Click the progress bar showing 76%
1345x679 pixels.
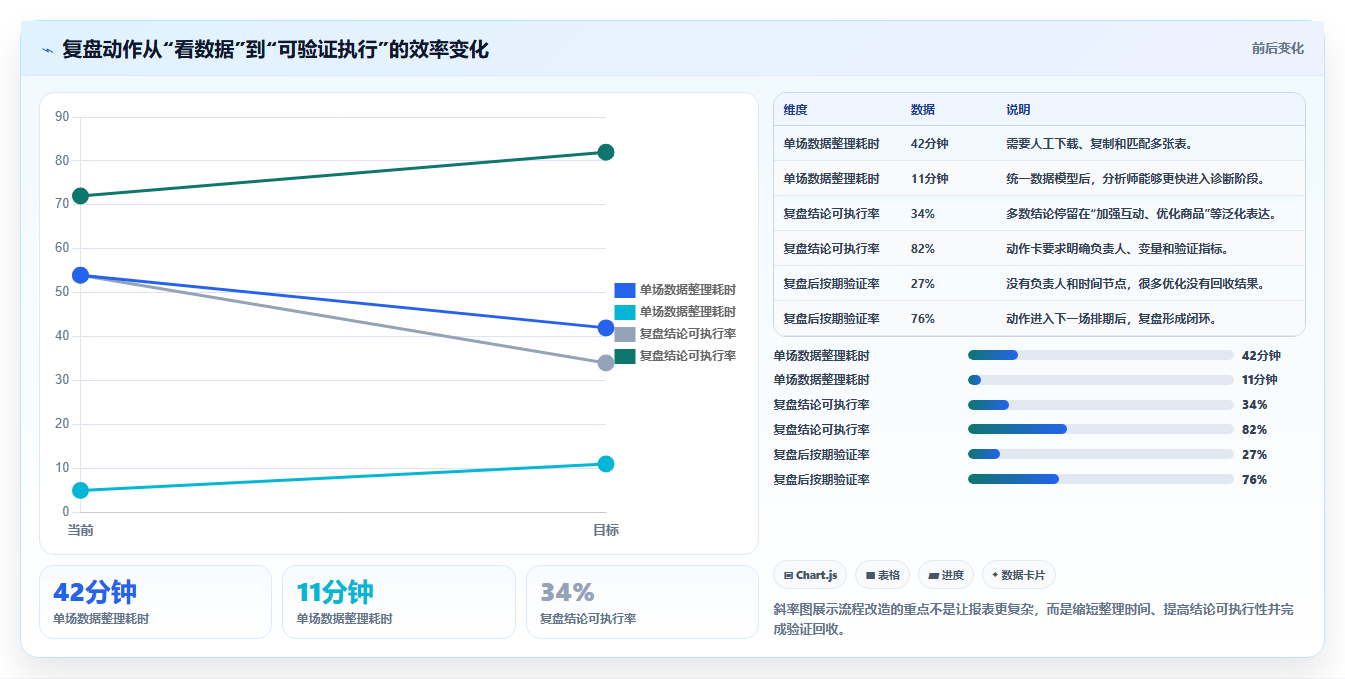pos(1101,480)
